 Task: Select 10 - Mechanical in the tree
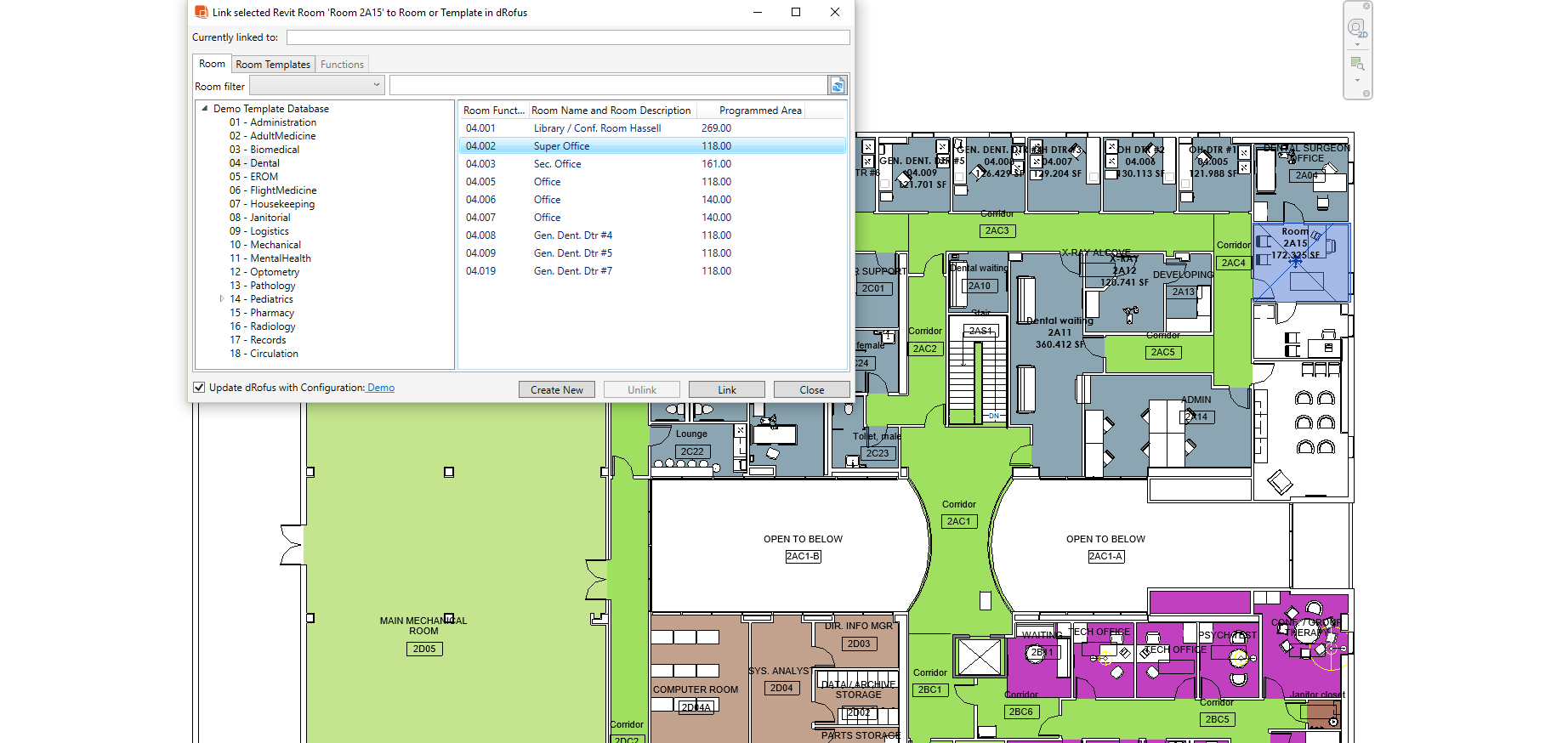click(x=264, y=245)
